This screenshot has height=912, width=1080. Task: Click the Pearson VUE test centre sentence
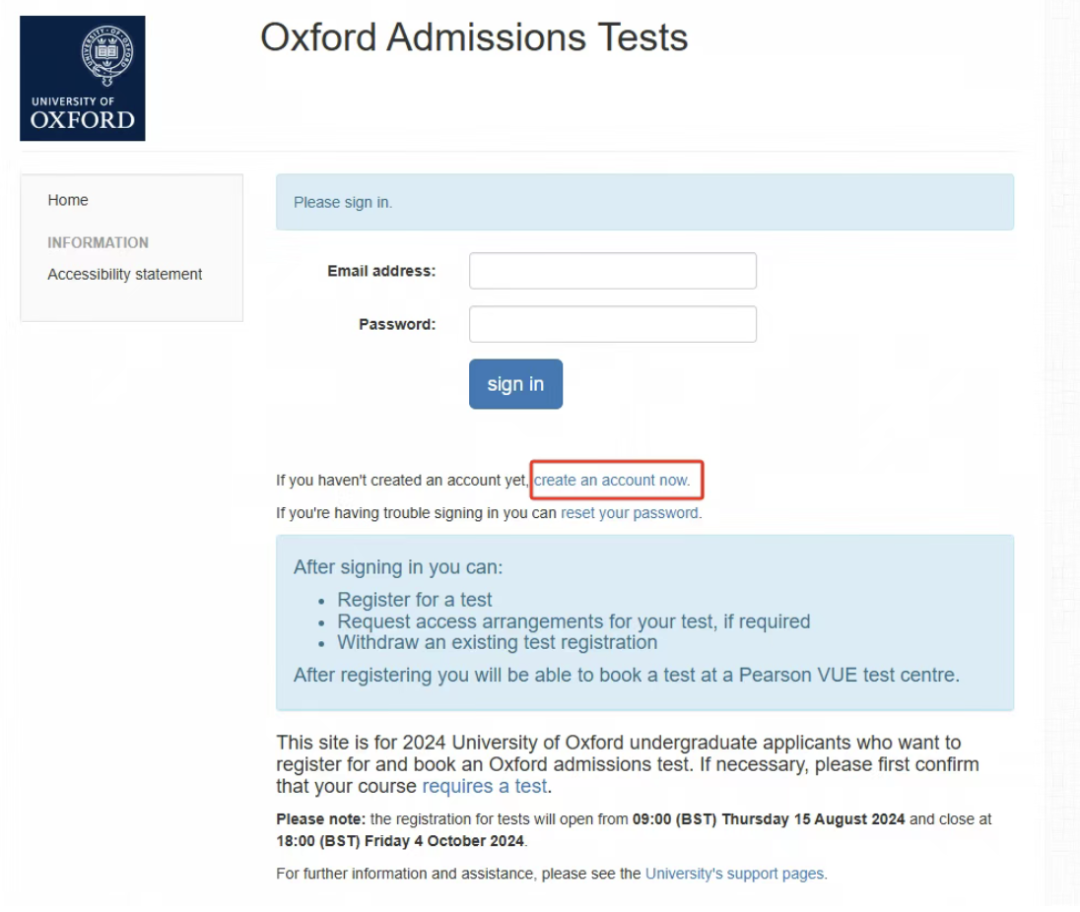click(x=627, y=675)
